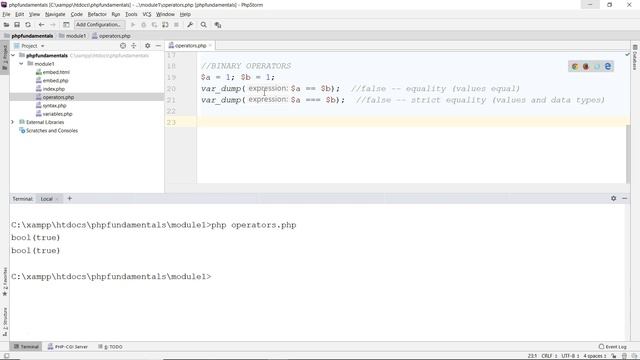Open the TODO tool window
Screen dimensions: 640x360
[111, 347]
